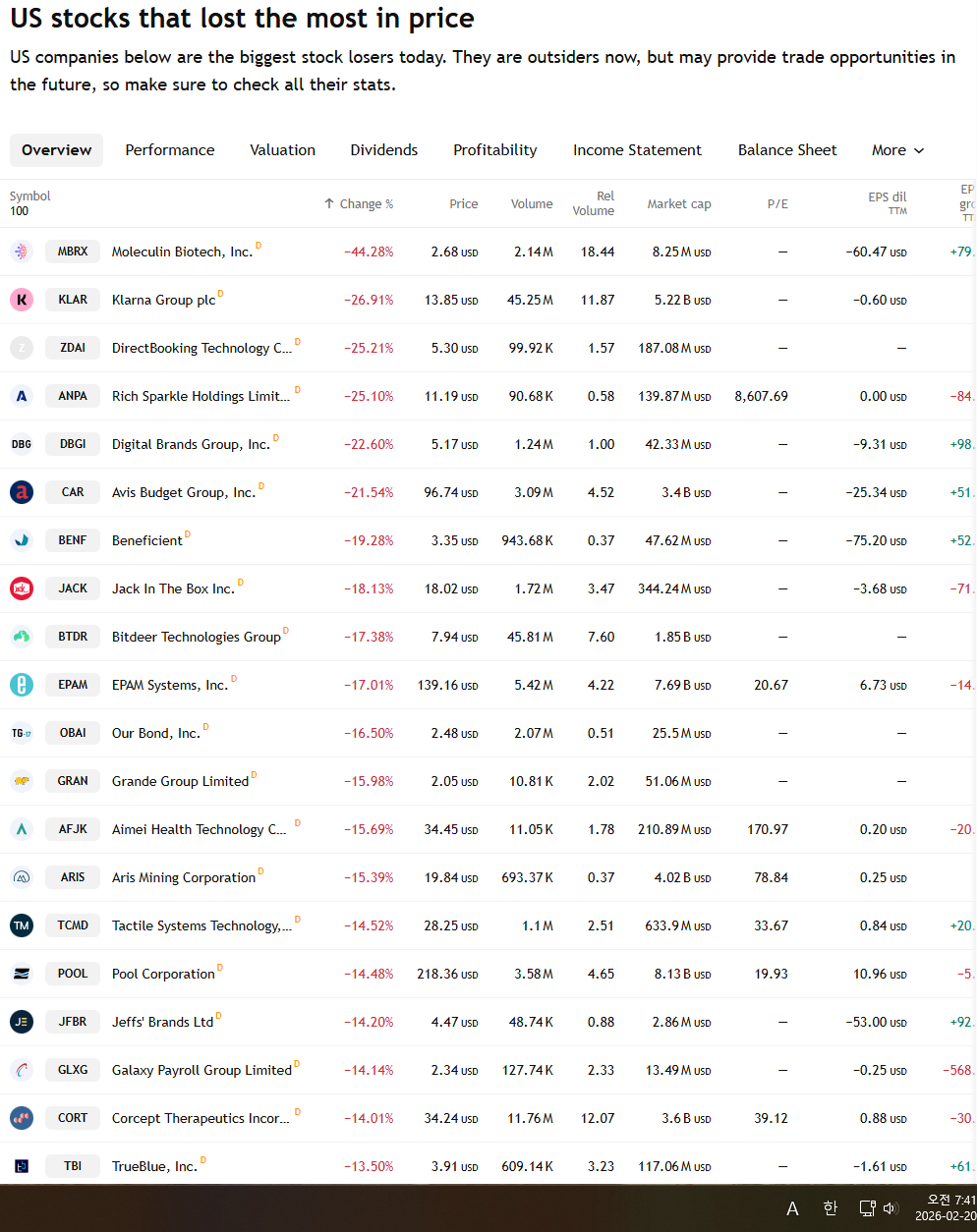Click the Avis Budget Group logo icon
Screen dimensions: 977x1232
pos(22,492)
